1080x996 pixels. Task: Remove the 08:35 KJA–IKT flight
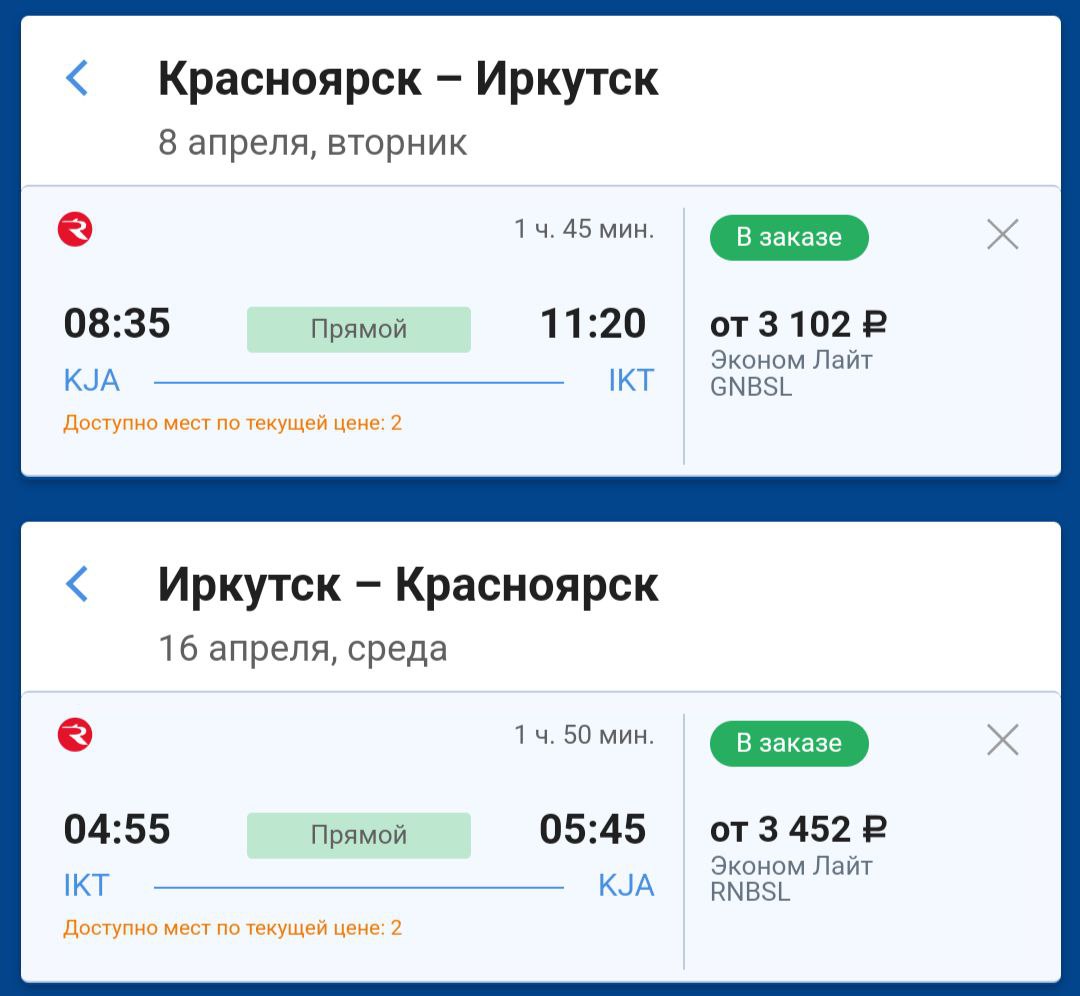pyautogui.click(x=1002, y=235)
